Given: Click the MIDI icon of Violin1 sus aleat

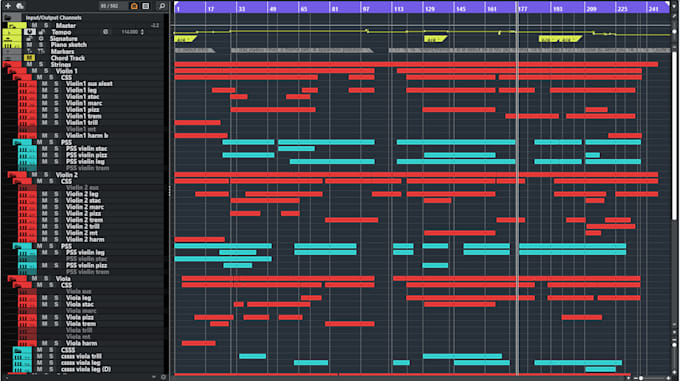Looking at the screenshot, I should pyautogui.click(x=27, y=84).
